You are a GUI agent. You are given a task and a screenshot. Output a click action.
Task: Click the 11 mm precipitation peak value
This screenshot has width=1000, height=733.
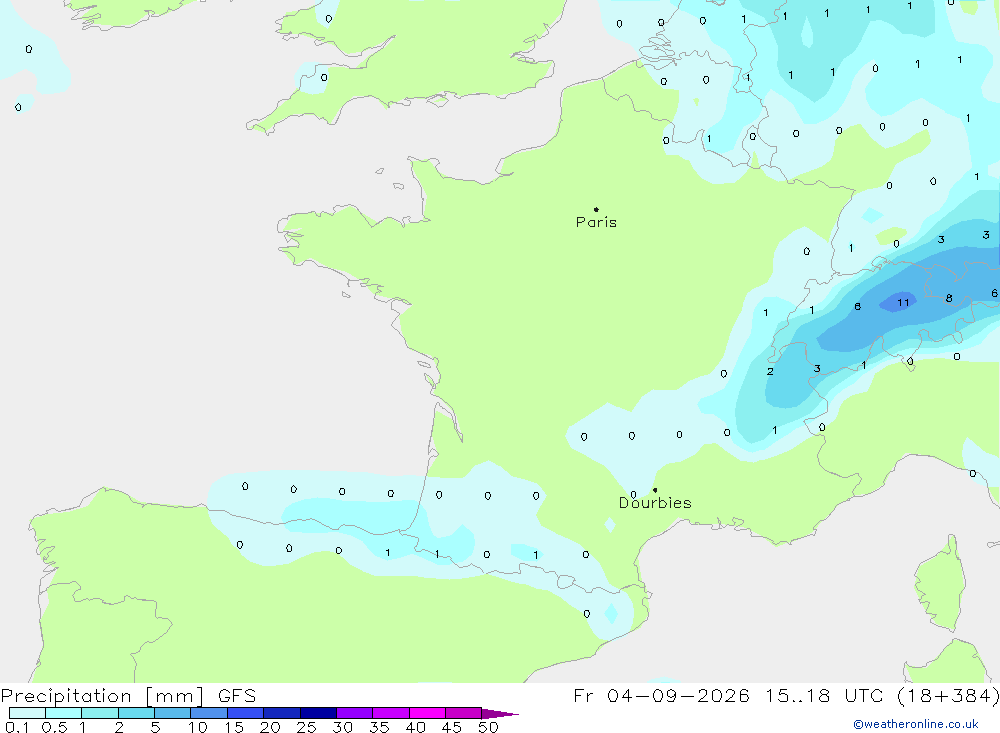click(903, 302)
